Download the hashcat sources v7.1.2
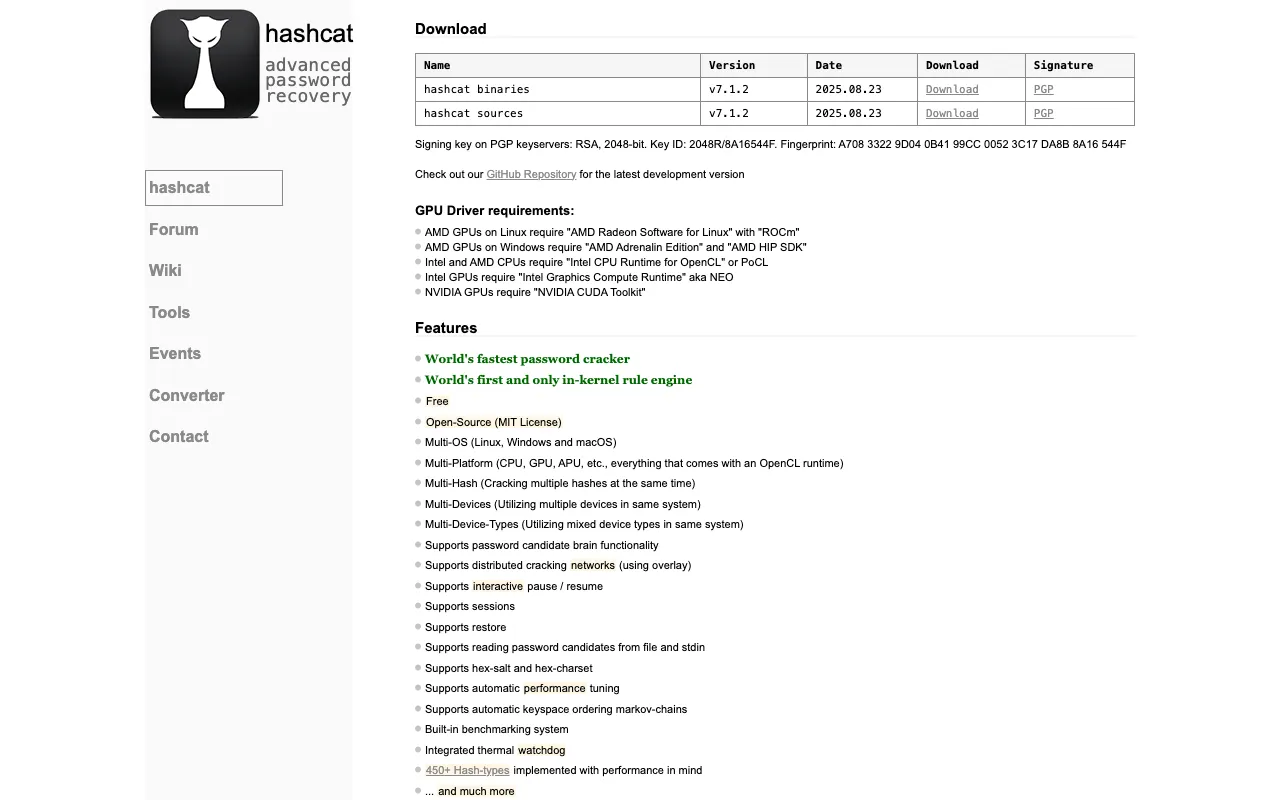The height and width of the screenshot is (800, 1280). [950, 113]
